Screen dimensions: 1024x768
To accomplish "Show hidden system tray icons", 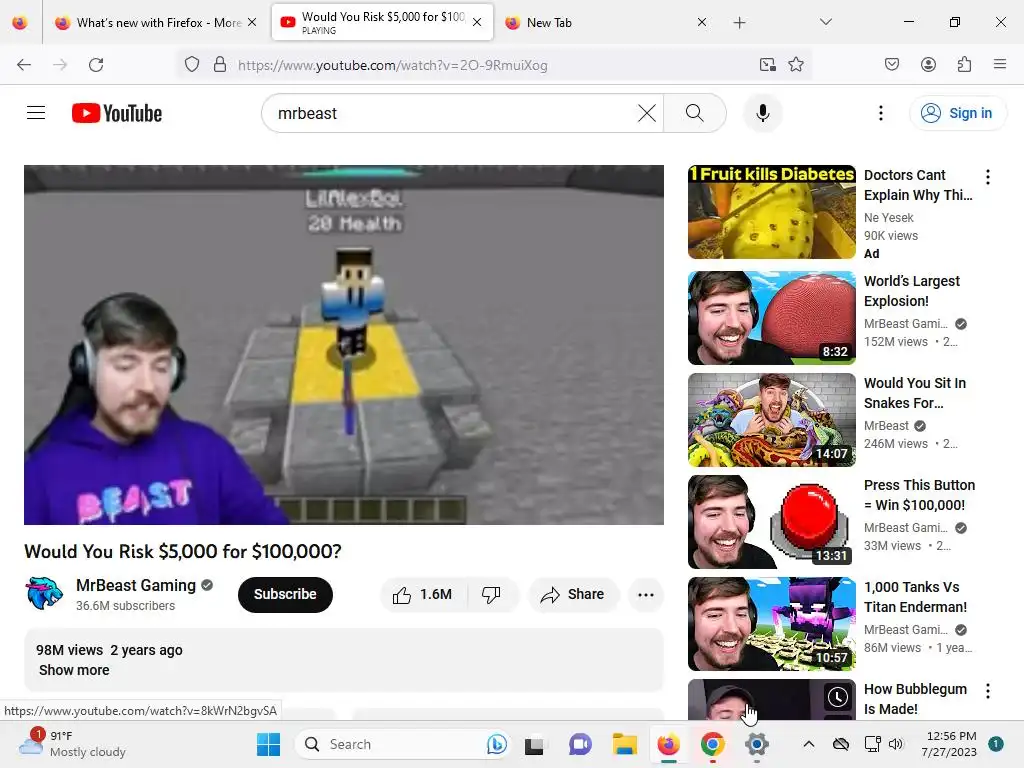I will pyautogui.click(x=808, y=744).
